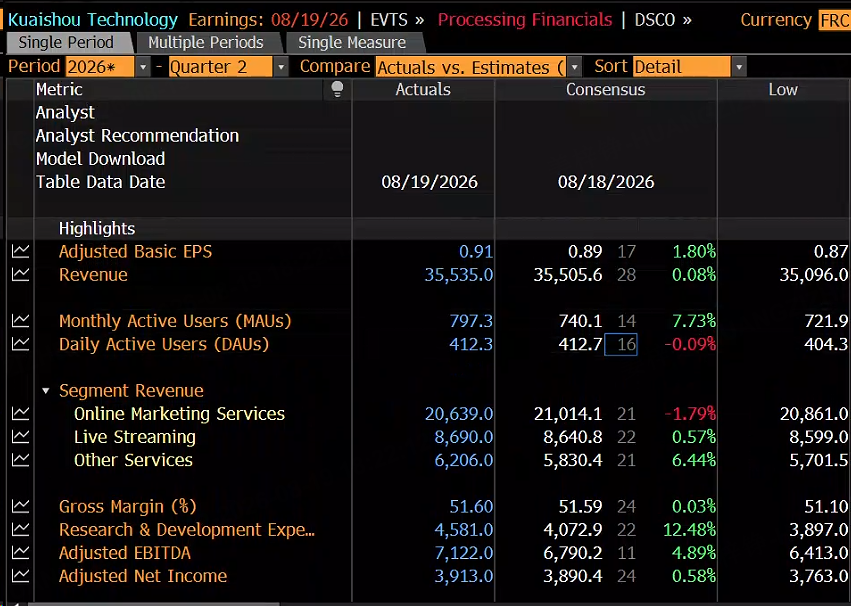Open the Sort Detail dropdown

(739, 67)
